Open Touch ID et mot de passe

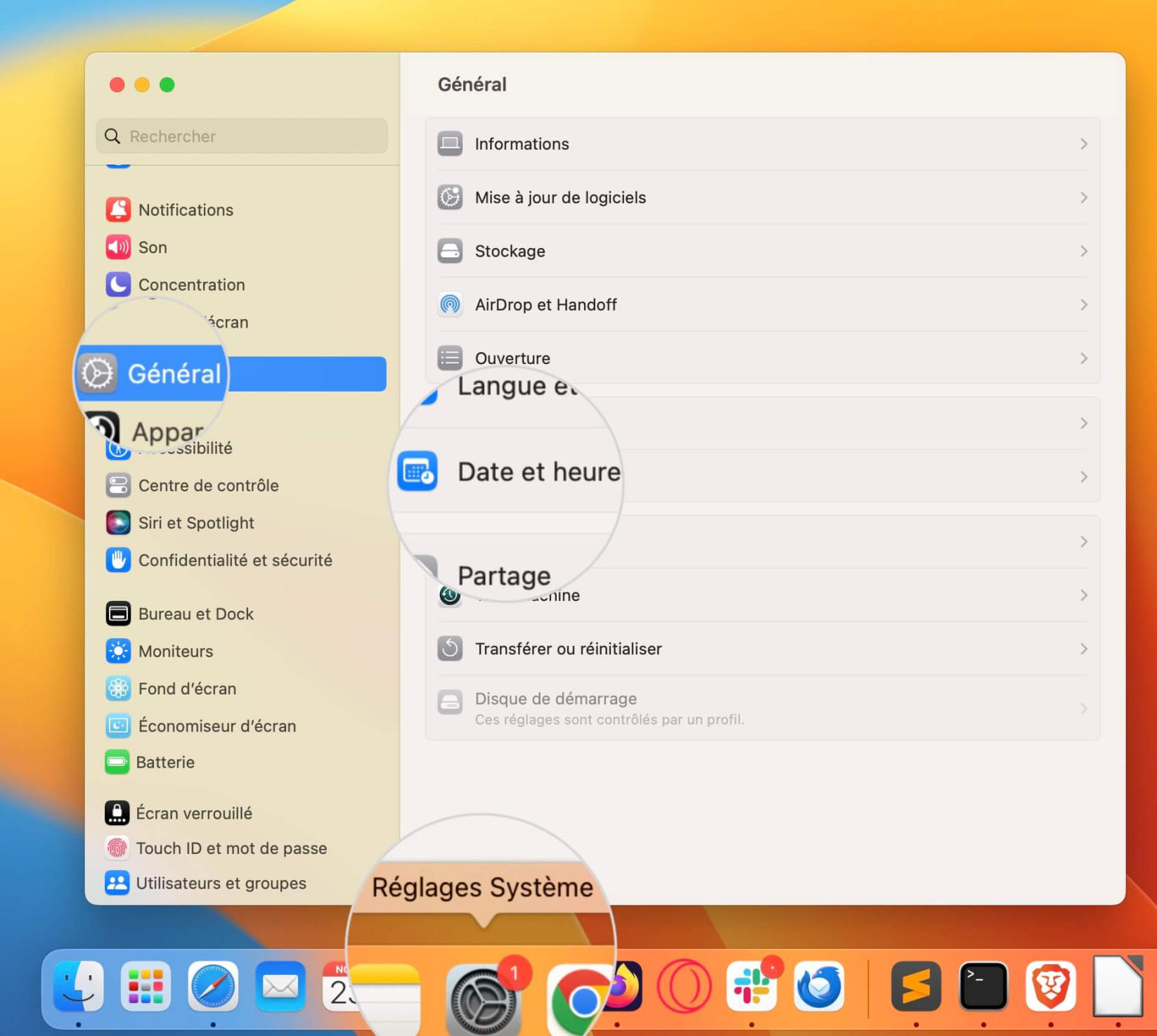216,848
